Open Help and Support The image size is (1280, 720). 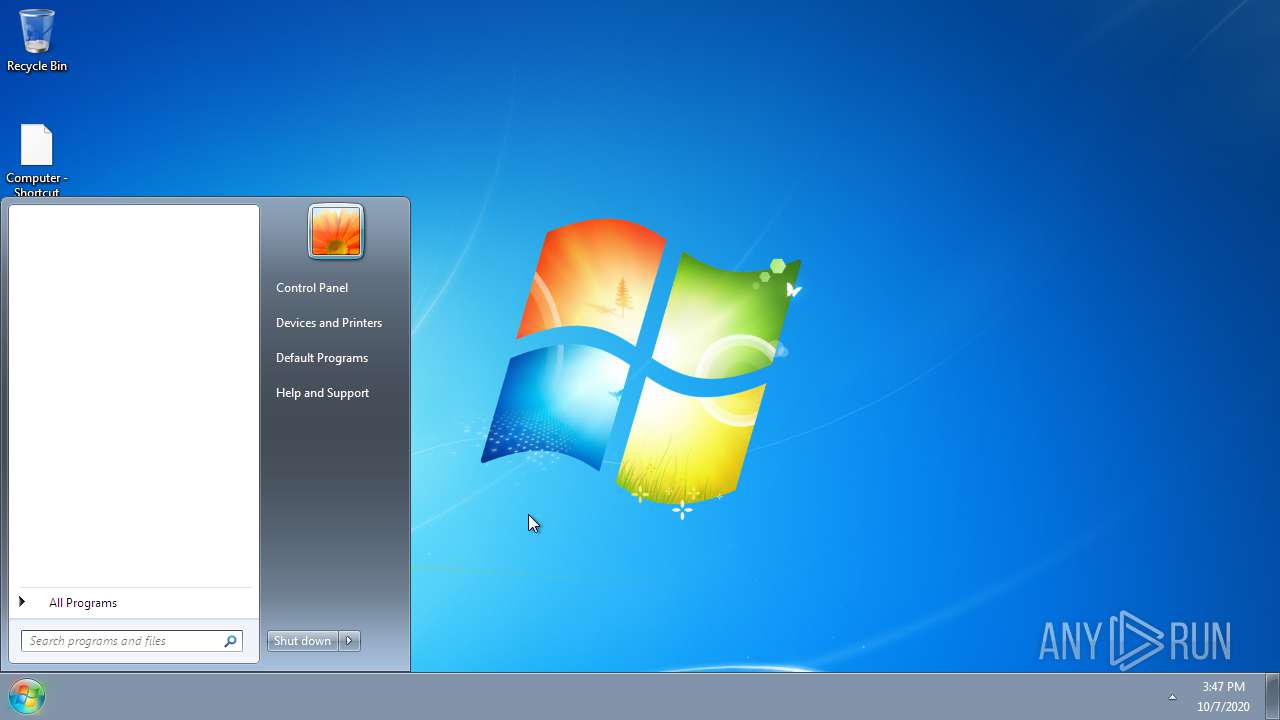(x=322, y=393)
